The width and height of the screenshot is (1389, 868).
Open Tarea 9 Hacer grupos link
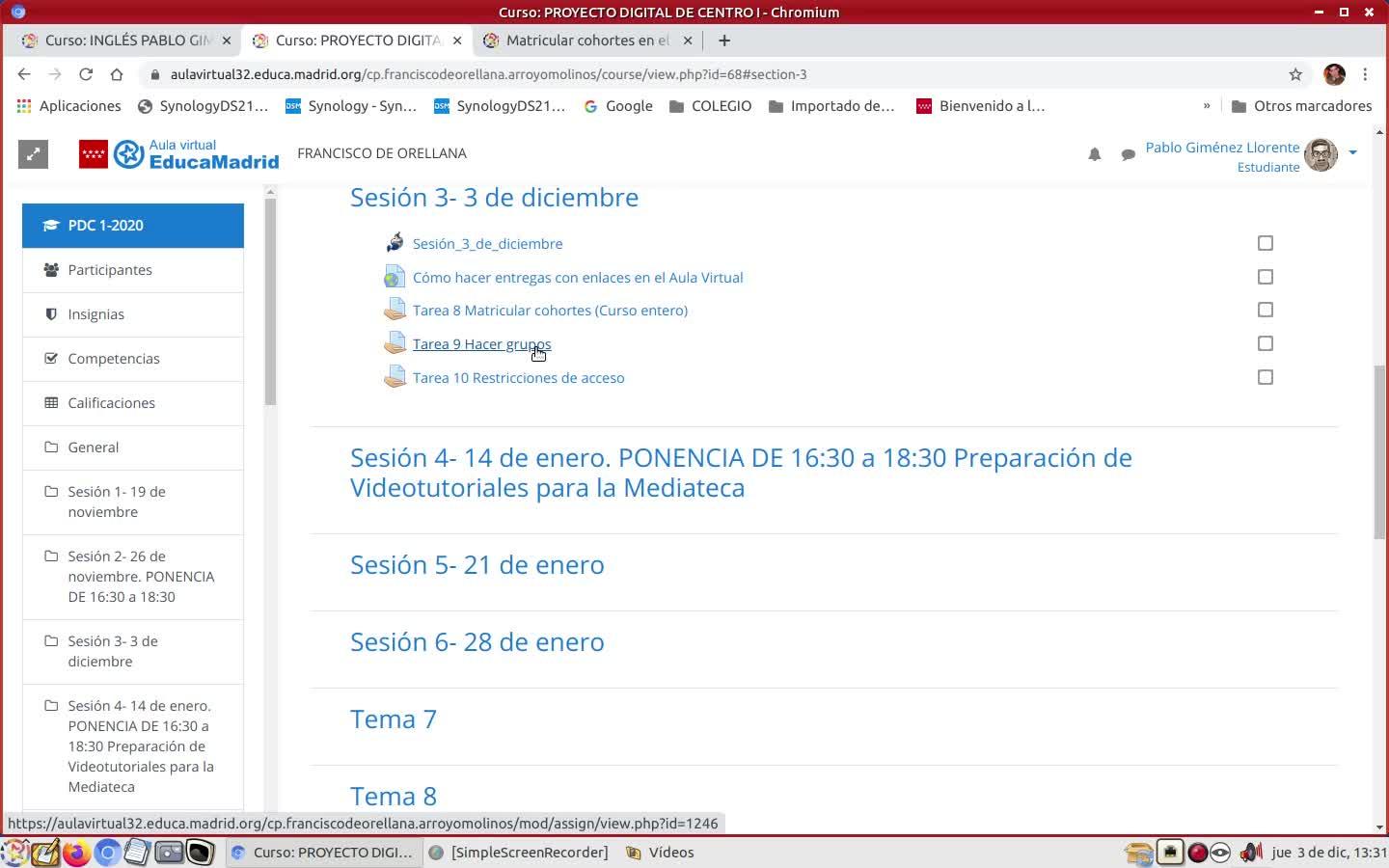pyautogui.click(x=482, y=344)
